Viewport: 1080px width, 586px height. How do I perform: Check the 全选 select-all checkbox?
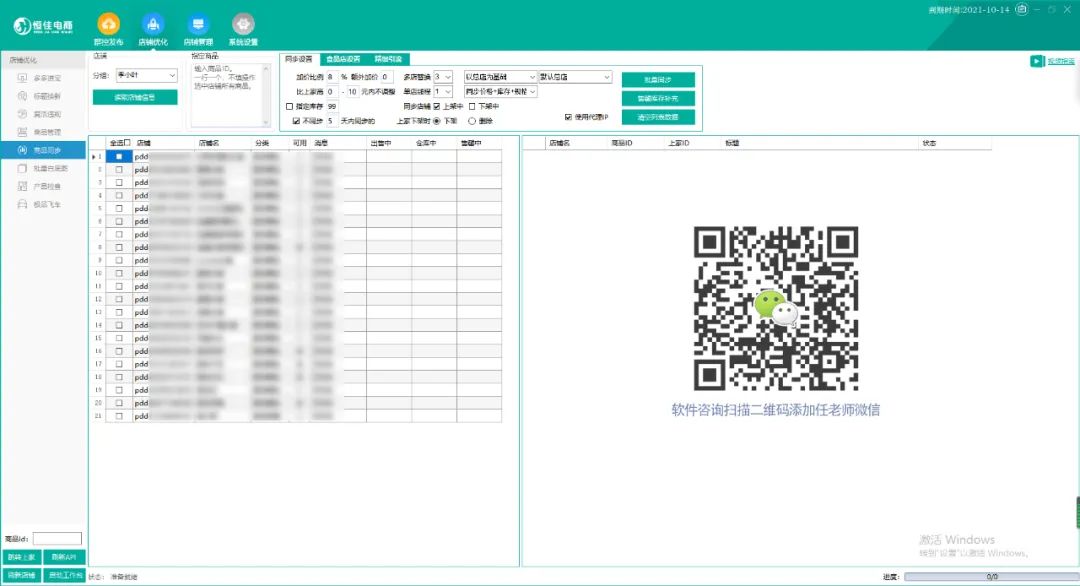click(127, 143)
